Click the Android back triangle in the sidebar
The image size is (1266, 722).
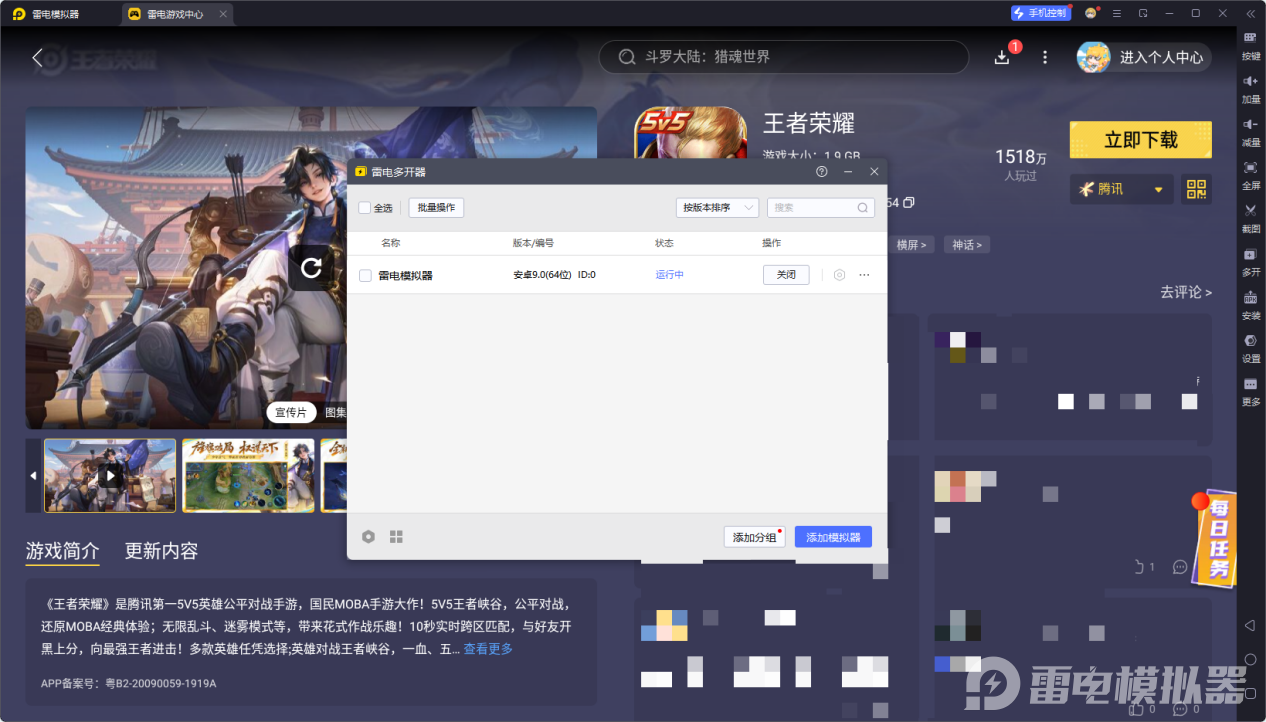(1250, 625)
